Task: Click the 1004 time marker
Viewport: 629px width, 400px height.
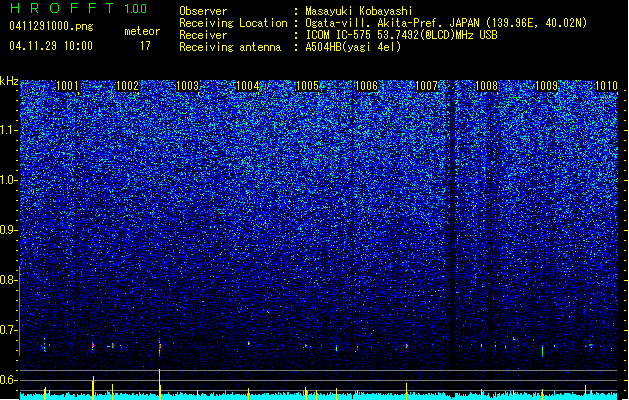Action: tap(248, 86)
